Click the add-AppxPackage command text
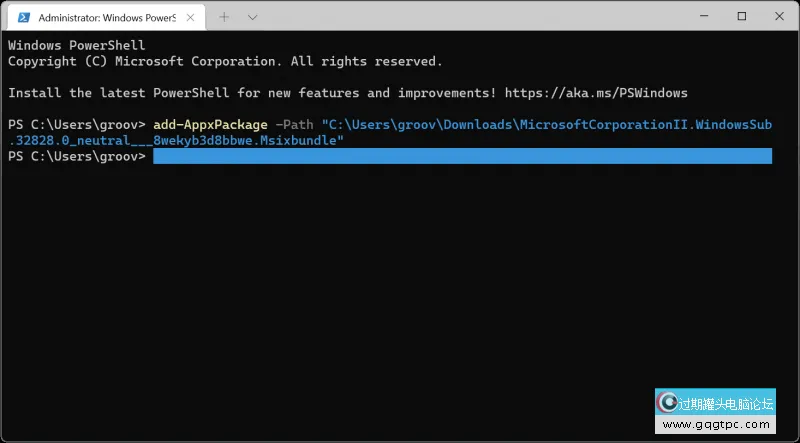This screenshot has width=800, height=443. point(211,124)
